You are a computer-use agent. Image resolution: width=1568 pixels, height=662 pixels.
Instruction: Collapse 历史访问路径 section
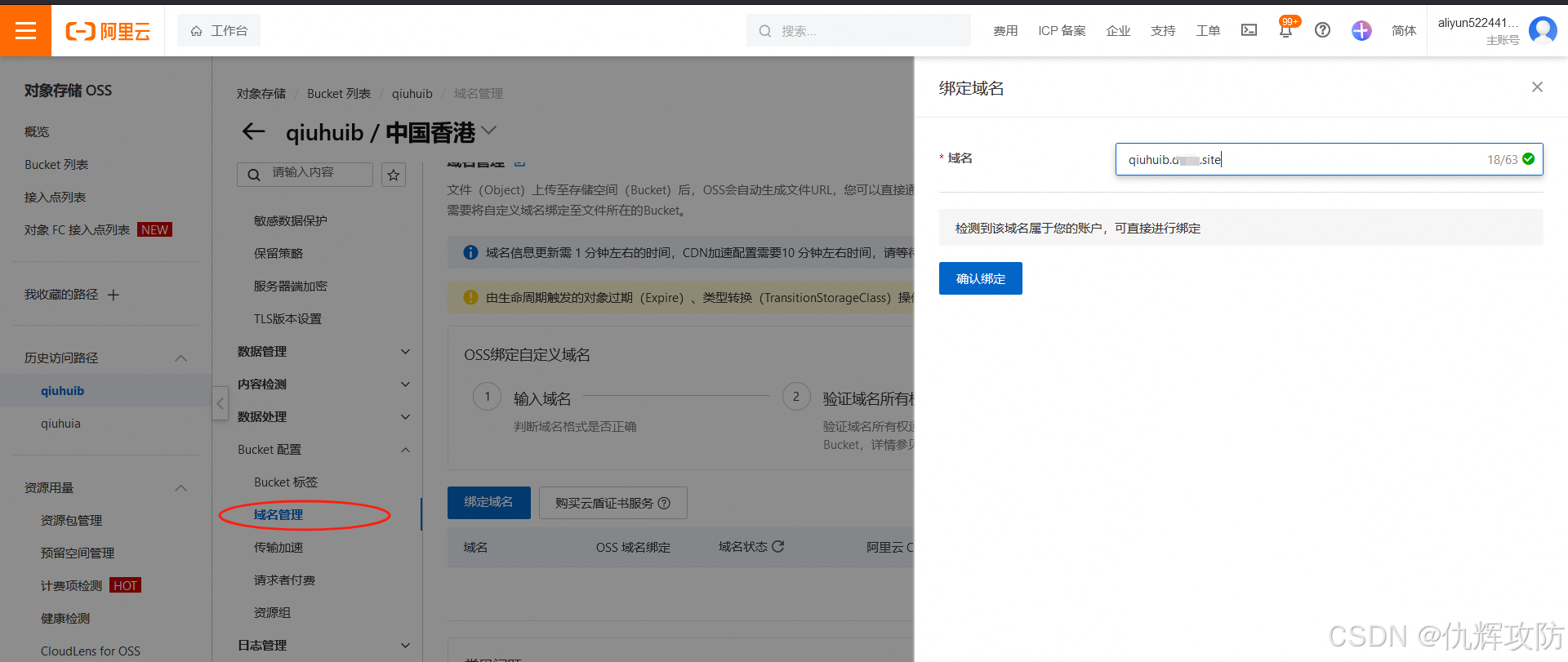(x=180, y=358)
